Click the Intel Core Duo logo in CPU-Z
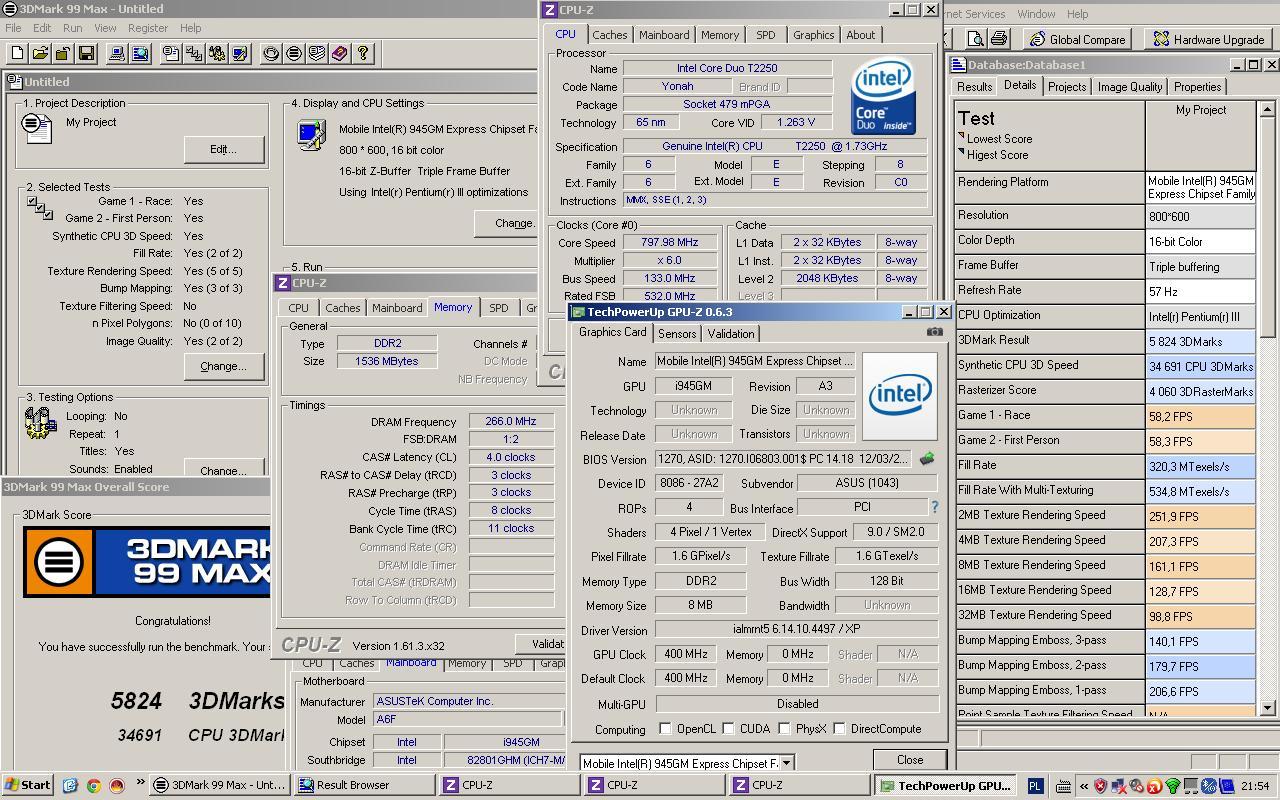Image resolution: width=1280 pixels, height=800 pixels. (883, 96)
